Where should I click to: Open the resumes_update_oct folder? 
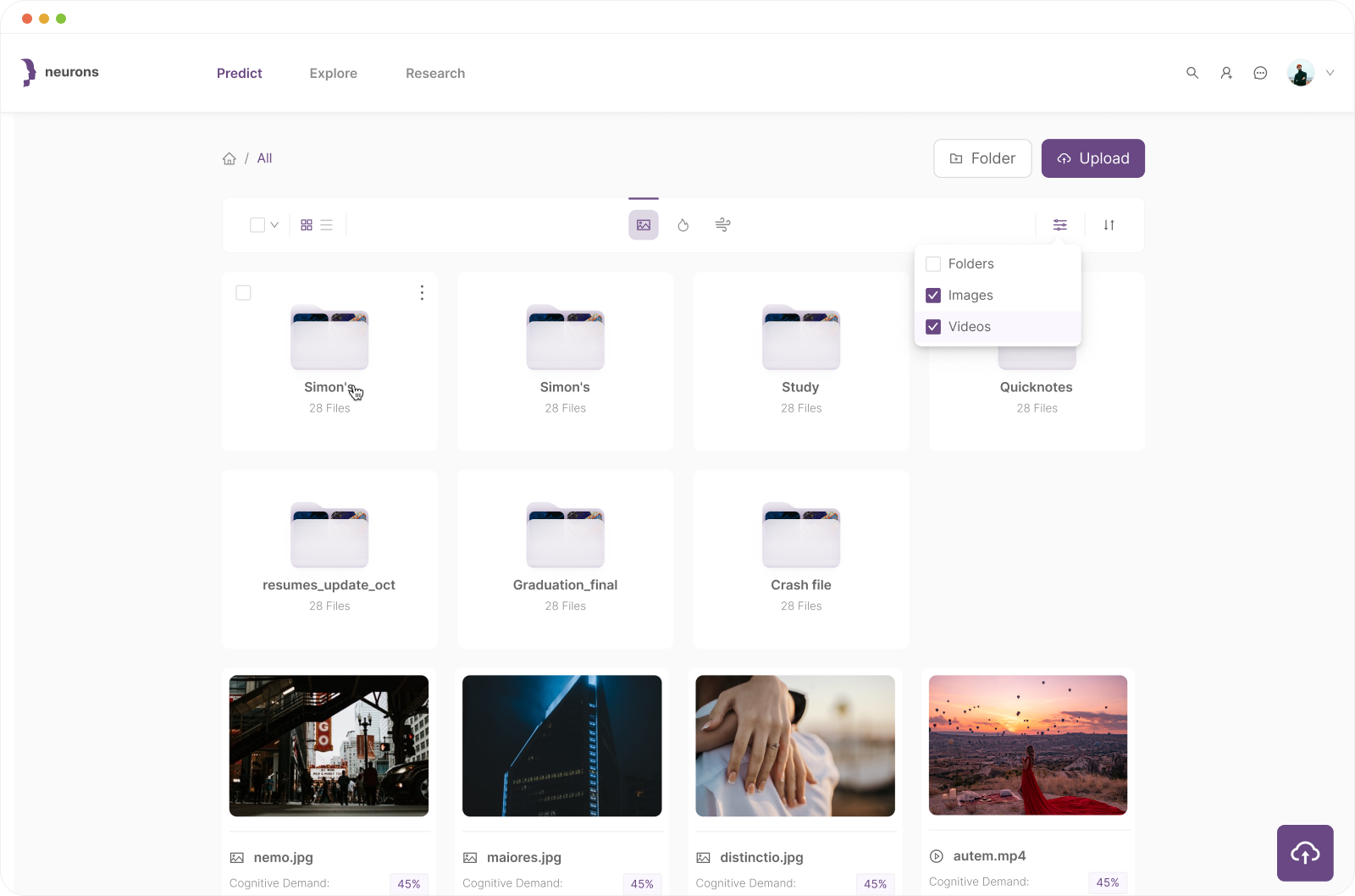[329, 560]
